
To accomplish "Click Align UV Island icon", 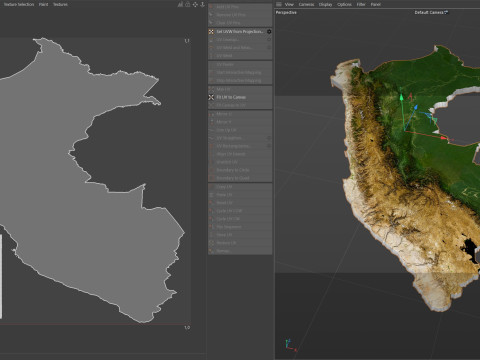I will pyautogui.click(x=211, y=154).
